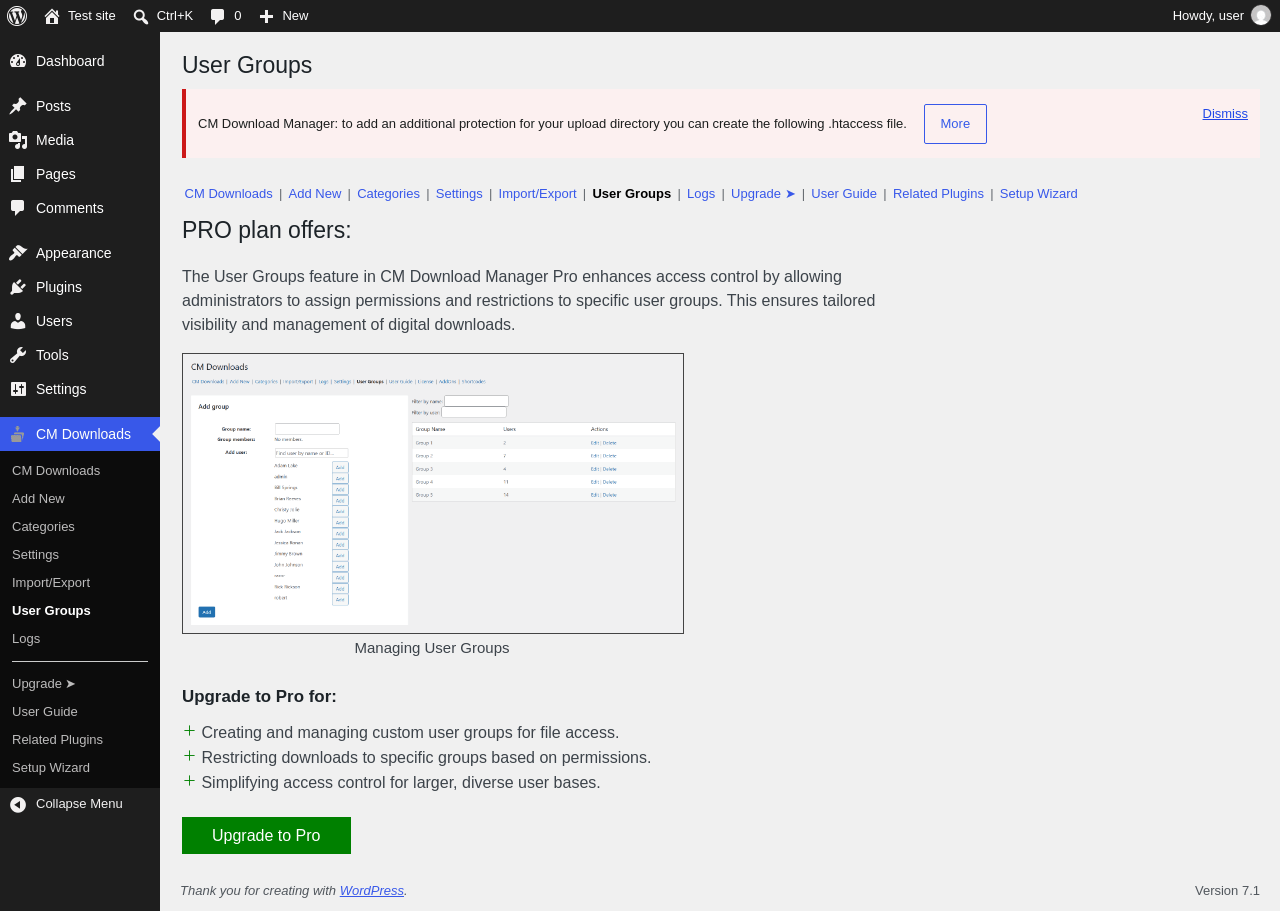Viewport: 1280px width, 911px height.
Task: Click the Settings sliders icon
Action: click(18, 389)
